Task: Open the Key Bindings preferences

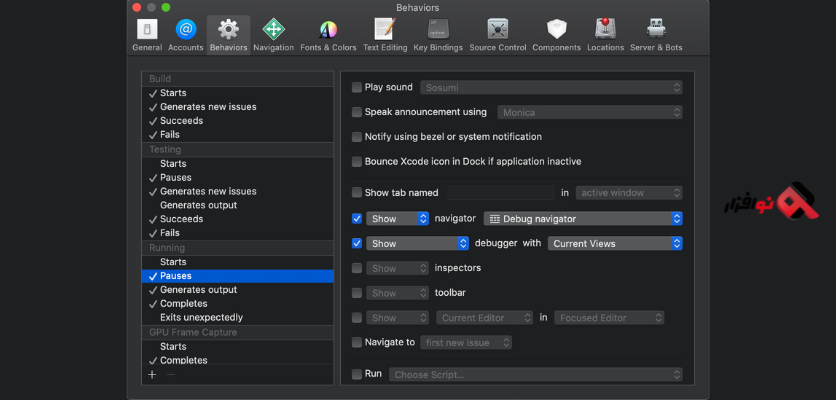Action: [x=438, y=35]
